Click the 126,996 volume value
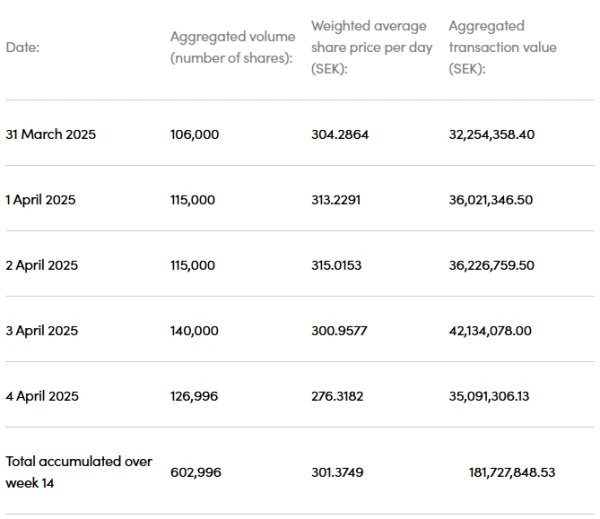Viewport: 600px width, 519px height. click(193, 396)
